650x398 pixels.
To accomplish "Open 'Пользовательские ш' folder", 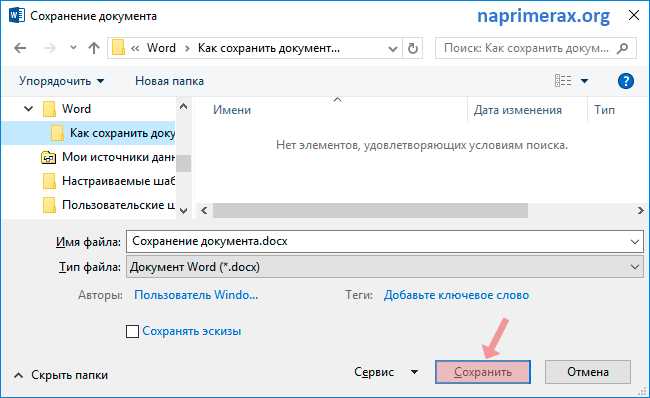I will click(x=118, y=205).
